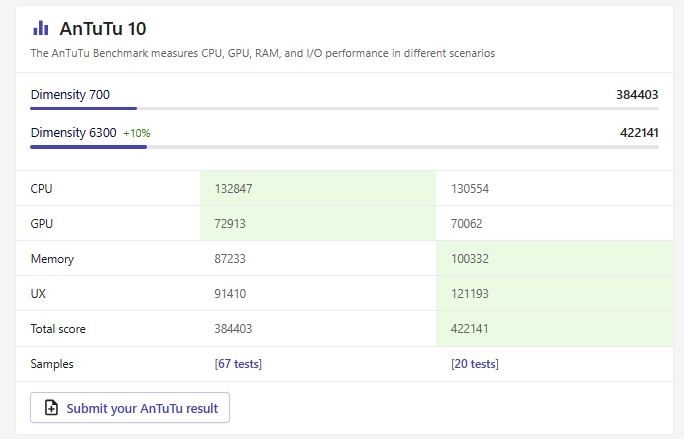The height and width of the screenshot is (439, 684).
Task: Click the Samples row label
Action: pos(52,364)
